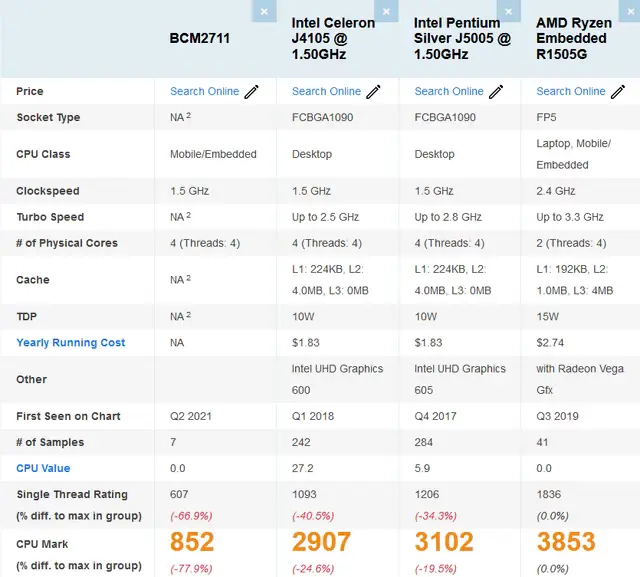The width and height of the screenshot is (640, 577).
Task: Click the Price row label
Action: (x=30, y=91)
